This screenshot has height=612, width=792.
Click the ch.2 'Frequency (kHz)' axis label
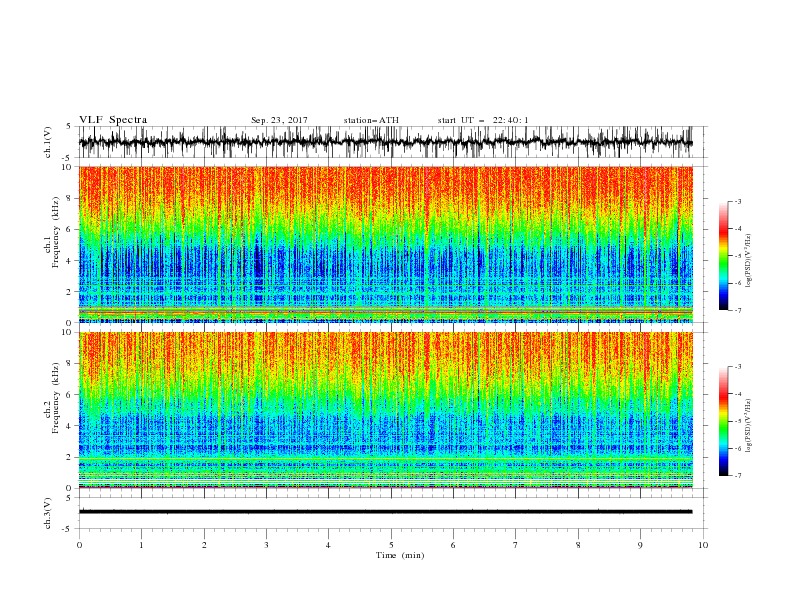[x=56, y=398]
